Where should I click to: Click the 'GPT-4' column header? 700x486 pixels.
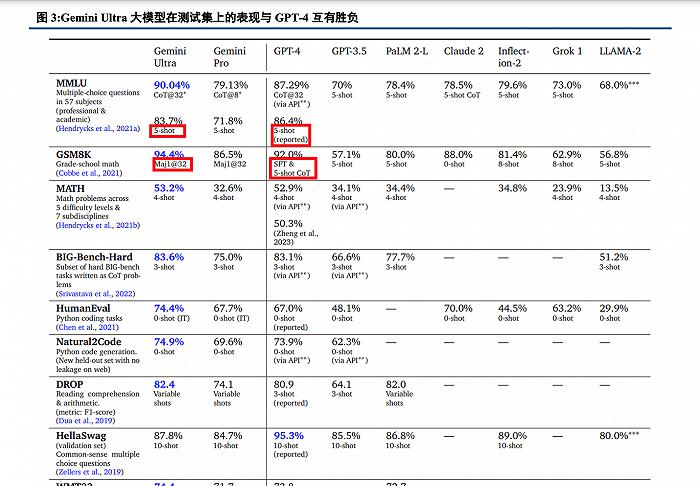coord(287,51)
